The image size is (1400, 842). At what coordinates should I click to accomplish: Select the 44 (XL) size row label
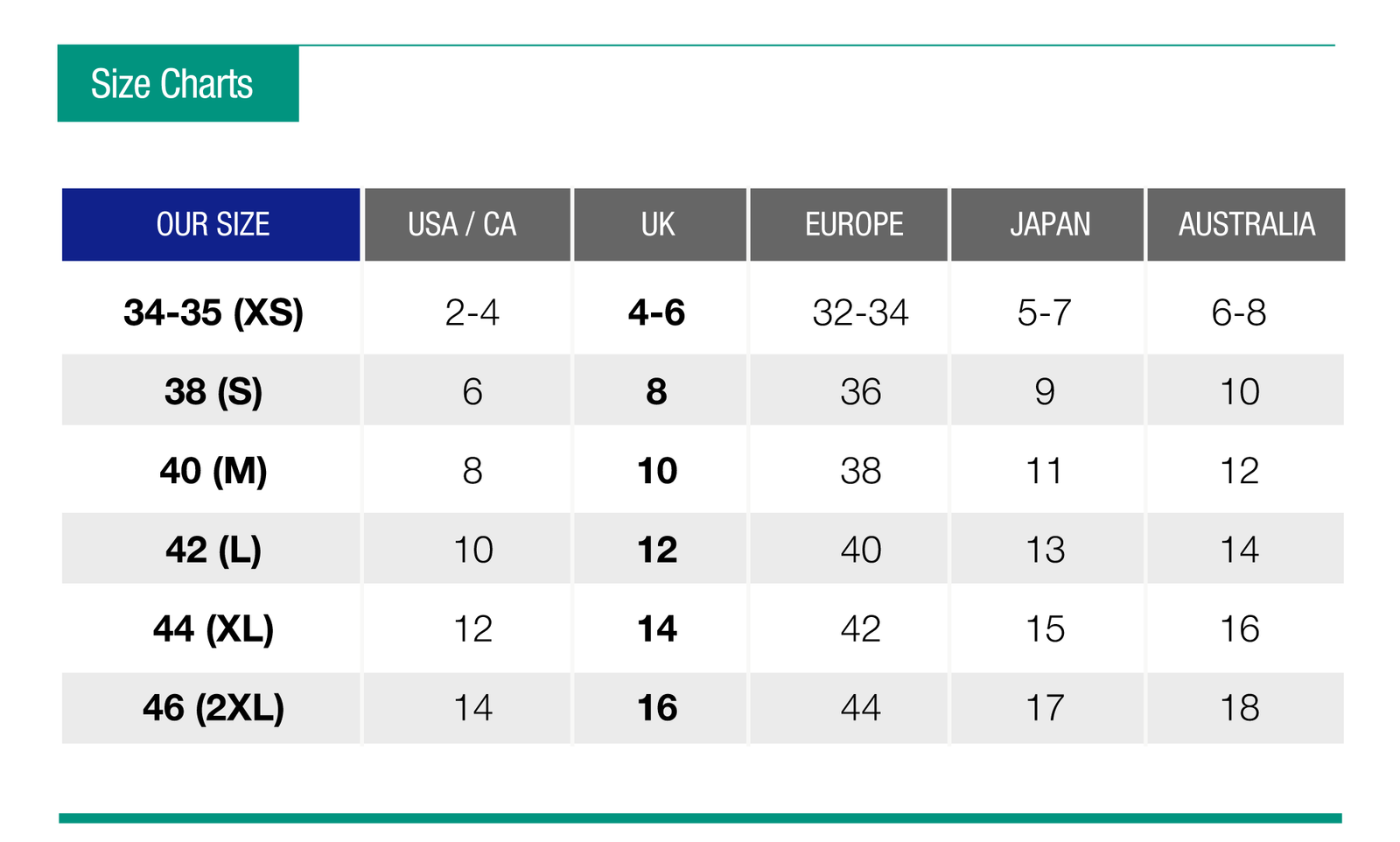pos(213,628)
